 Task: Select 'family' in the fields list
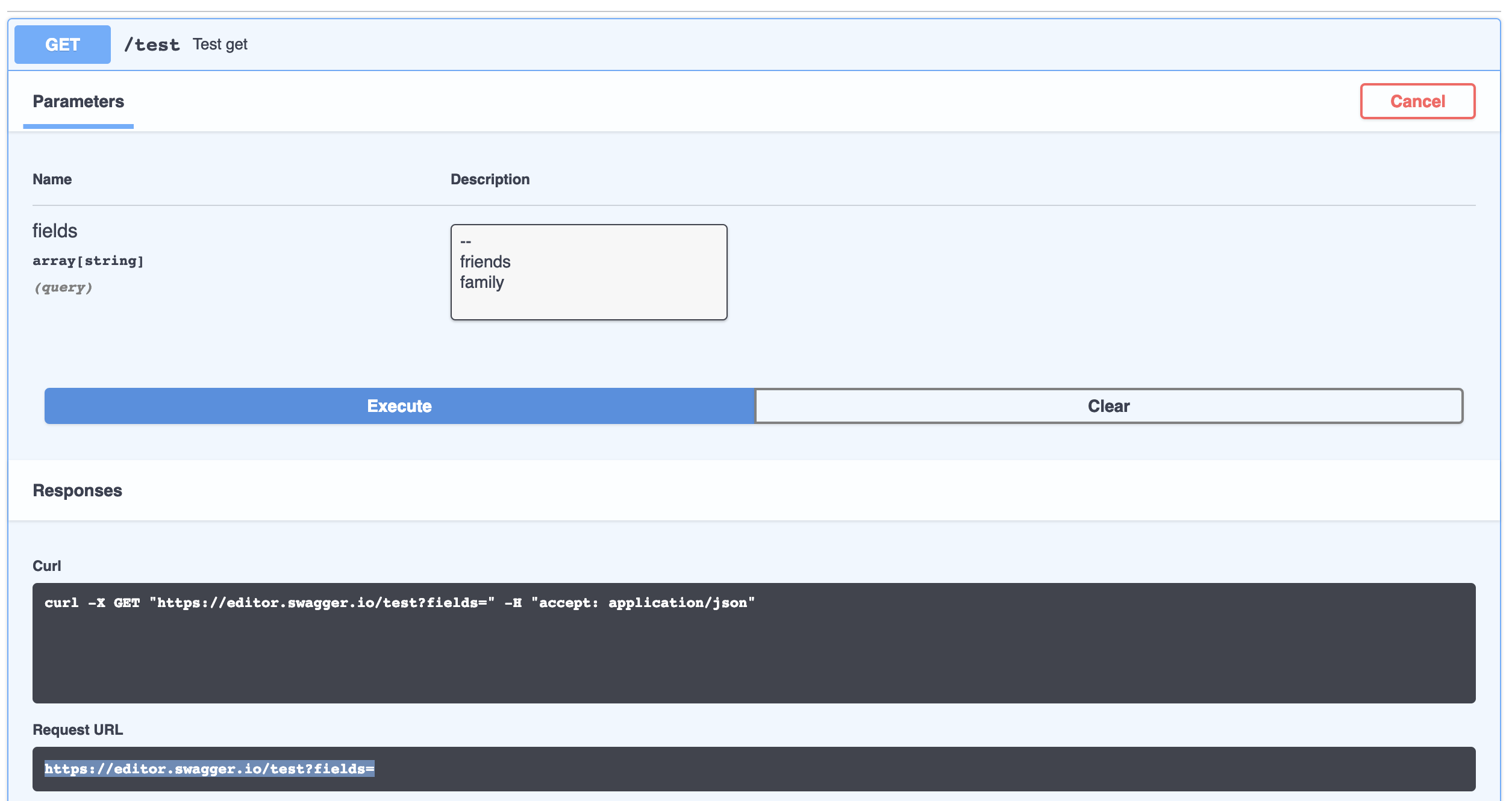click(482, 282)
